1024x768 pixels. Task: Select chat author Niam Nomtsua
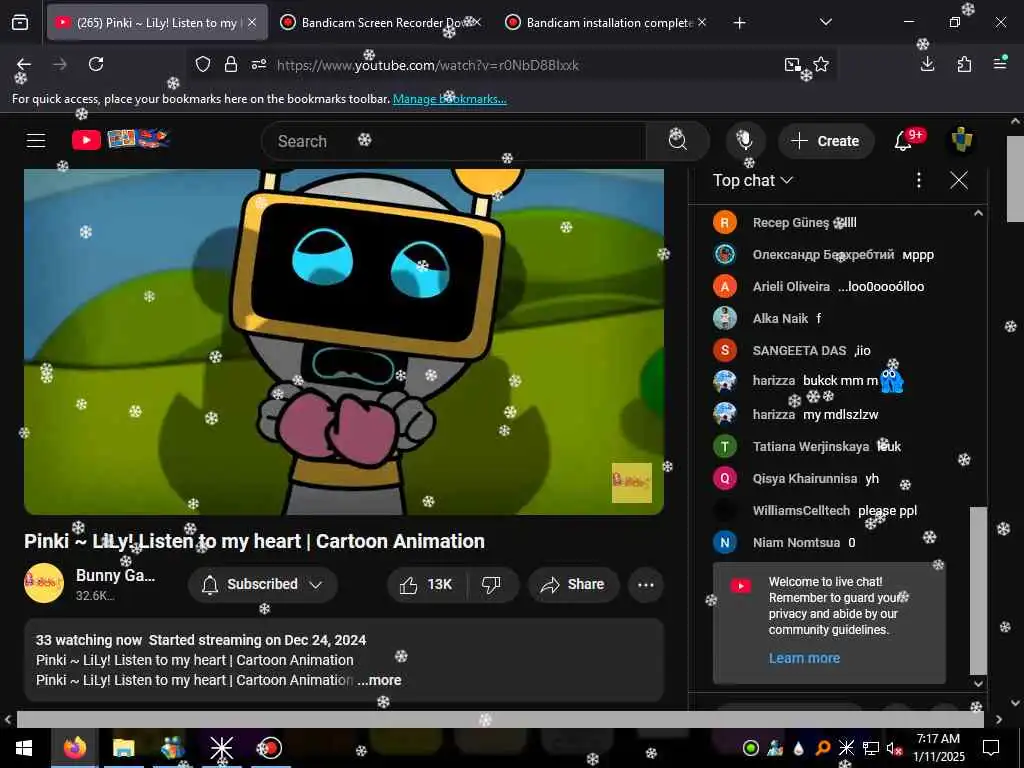click(796, 543)
